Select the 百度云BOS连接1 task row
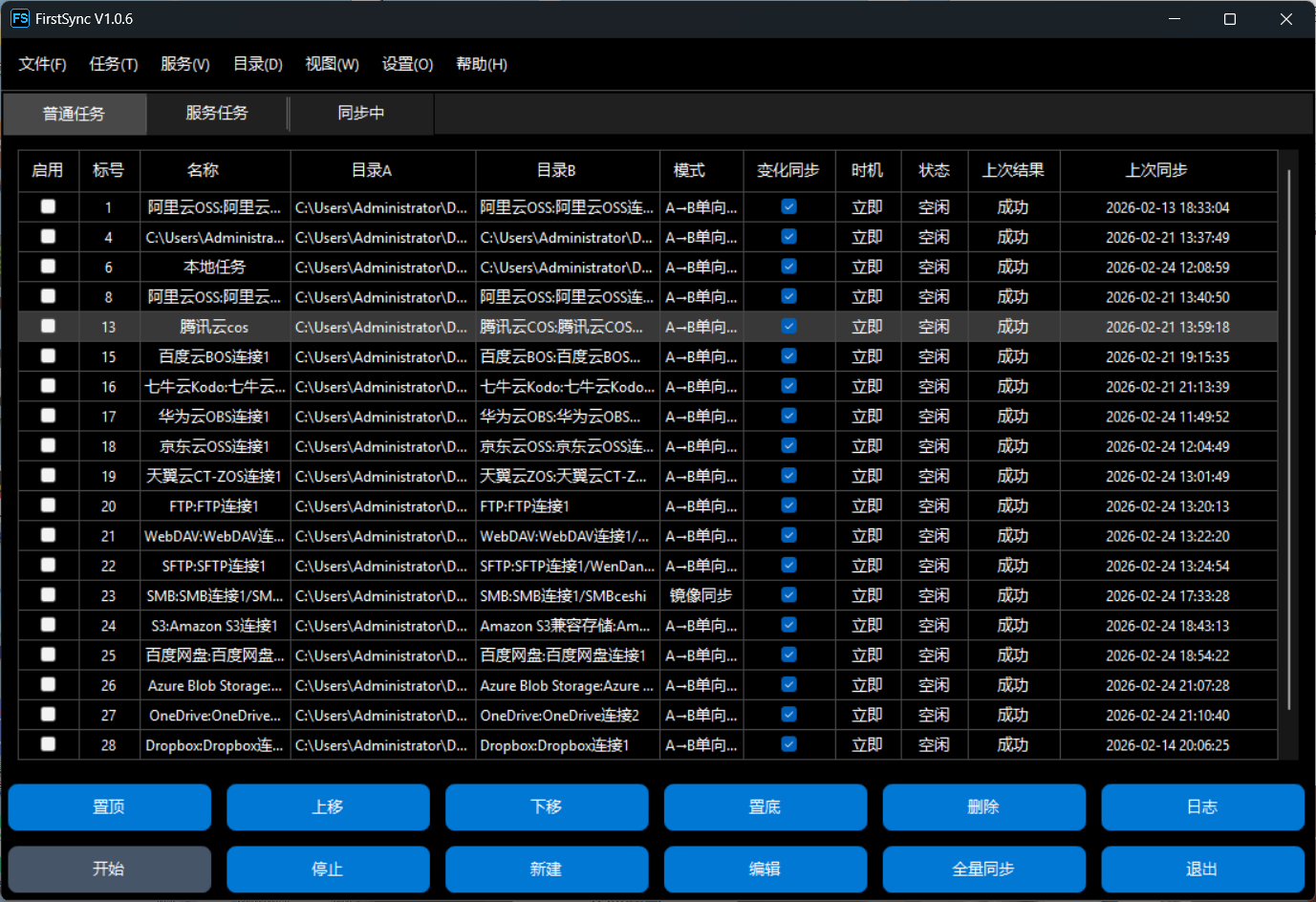1316x902 pixels. coord(214,356)
